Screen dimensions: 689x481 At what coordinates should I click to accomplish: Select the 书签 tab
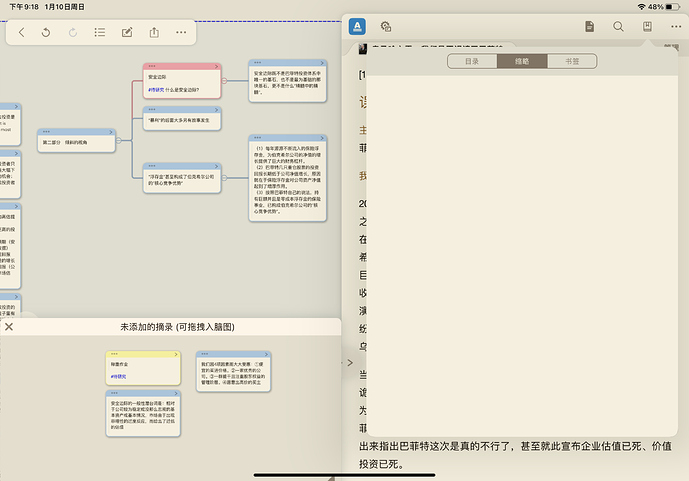click(x=572, y=61)
